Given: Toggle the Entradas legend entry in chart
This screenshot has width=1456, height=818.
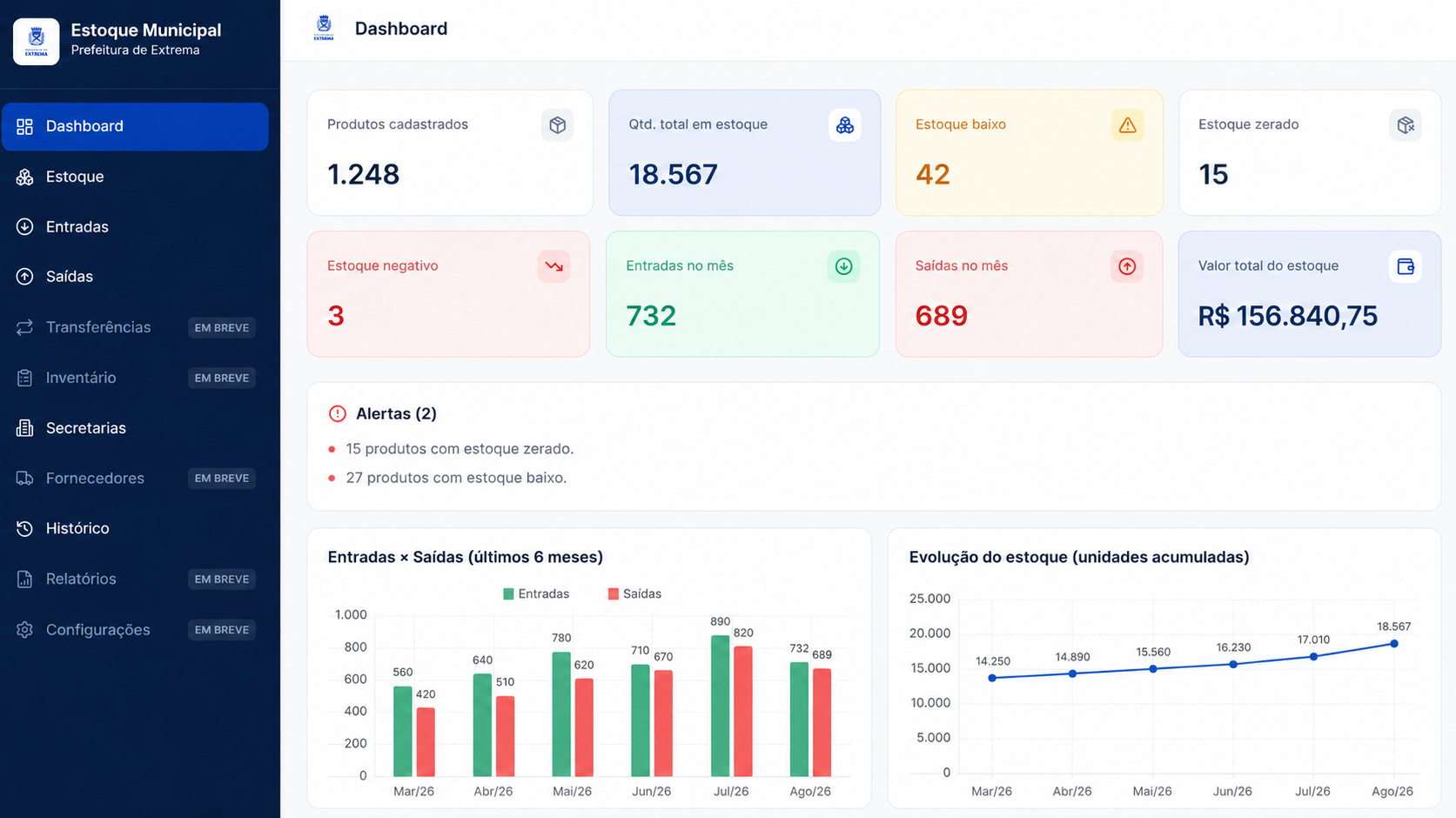Looking at the screenshot, I should (536, 593).
